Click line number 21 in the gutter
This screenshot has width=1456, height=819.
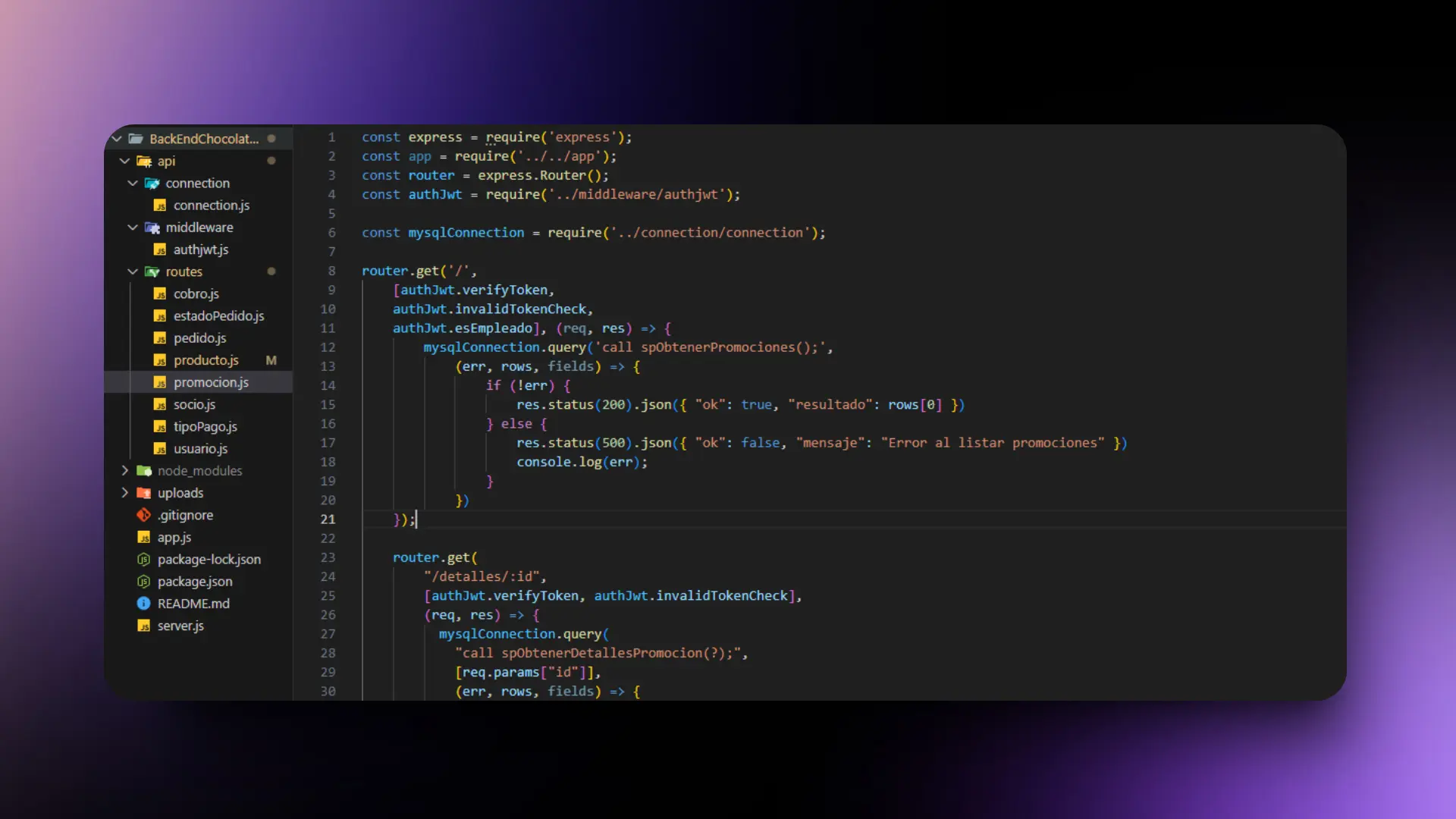(328, 519)
